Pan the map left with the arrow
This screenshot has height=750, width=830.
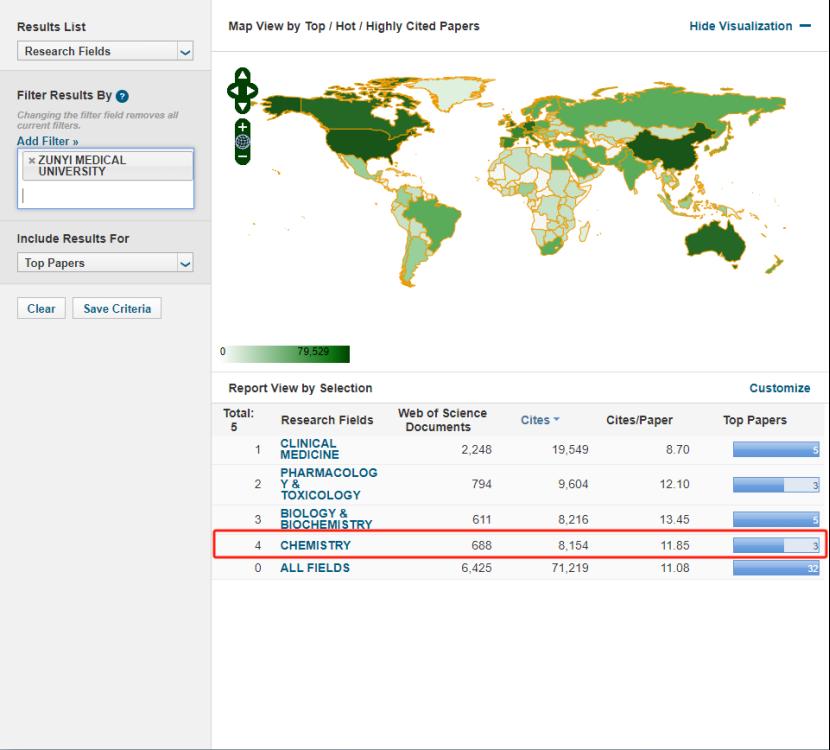click(233, 91)
